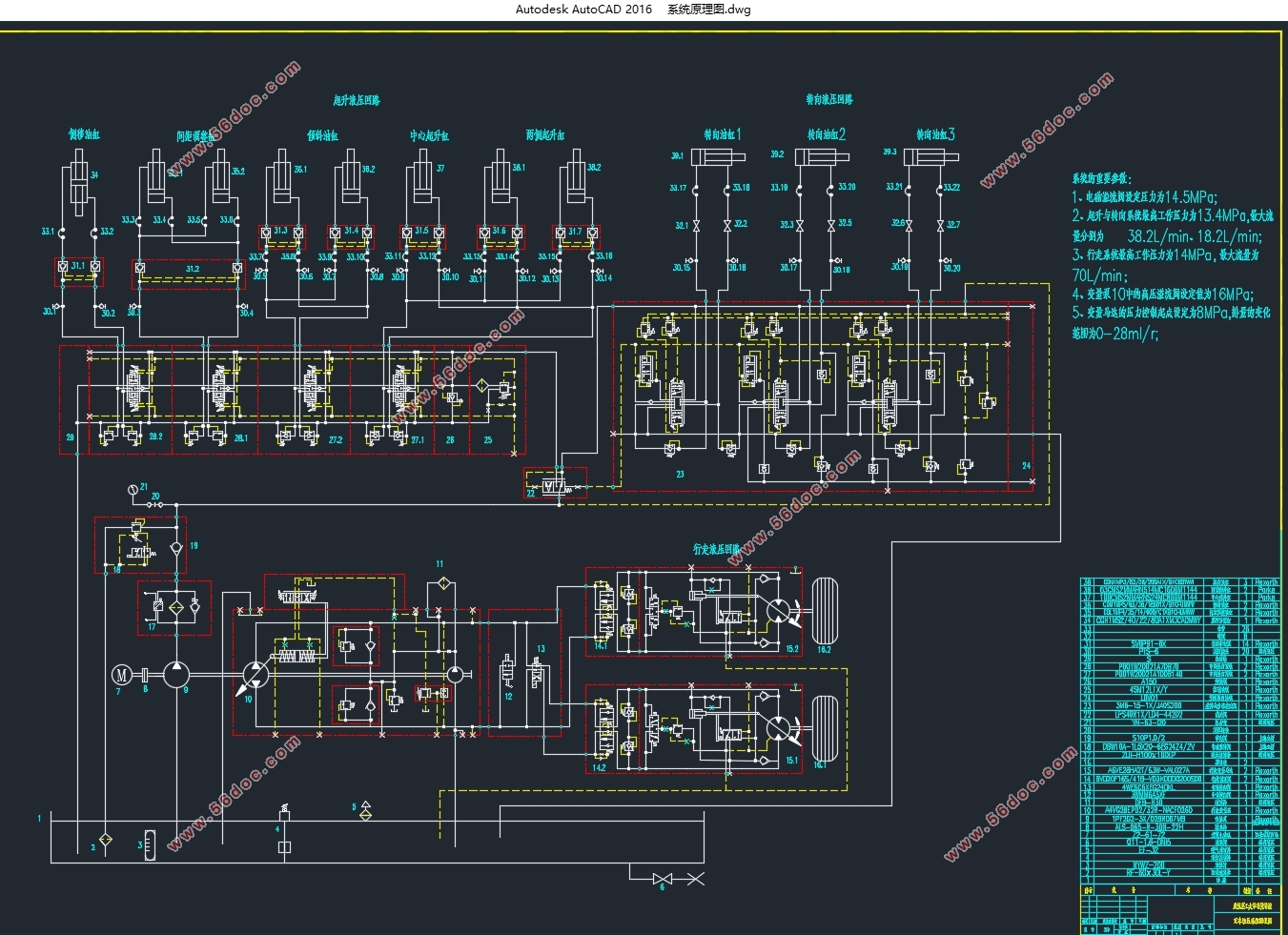Viewport: 1288px width, 935px height.
Task: Select the 中心起升缸 label
Action: point(429,136)
